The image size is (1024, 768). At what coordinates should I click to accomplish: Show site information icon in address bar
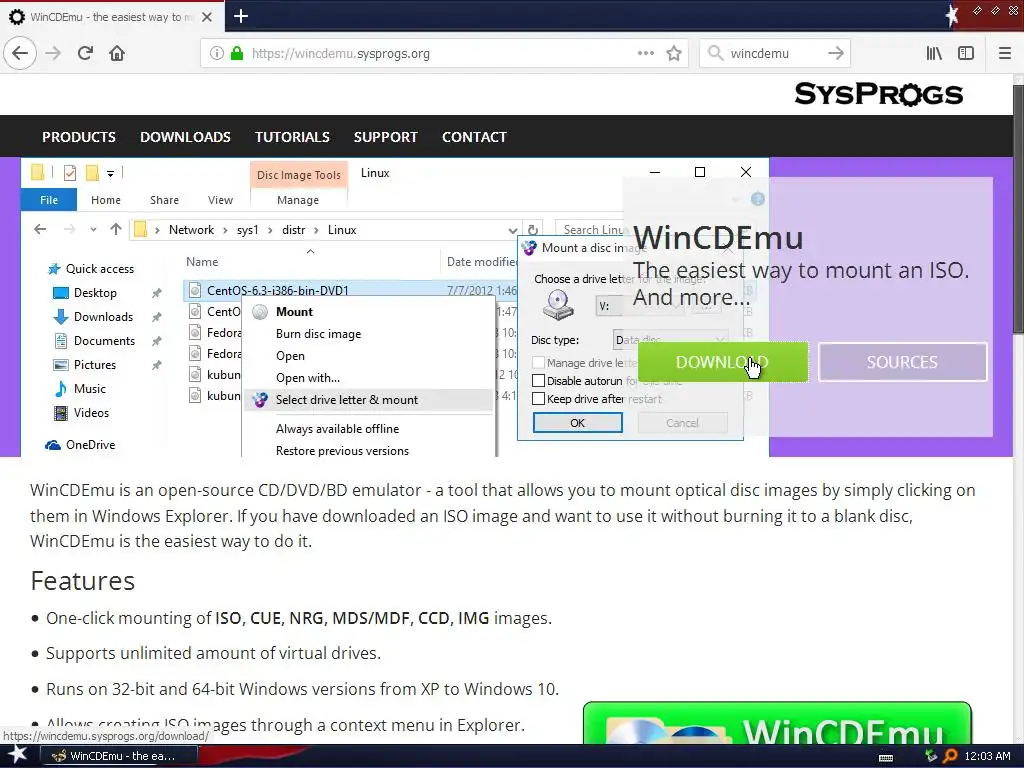(216, 54)
